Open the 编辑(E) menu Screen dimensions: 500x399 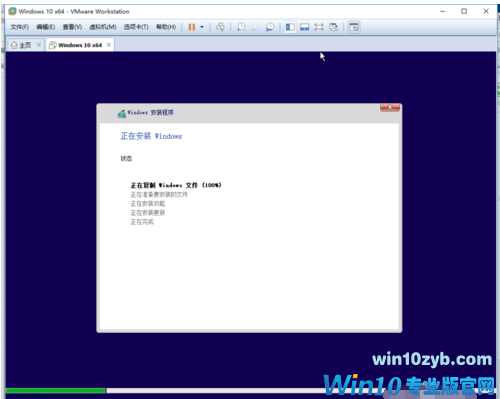(46, 27)
